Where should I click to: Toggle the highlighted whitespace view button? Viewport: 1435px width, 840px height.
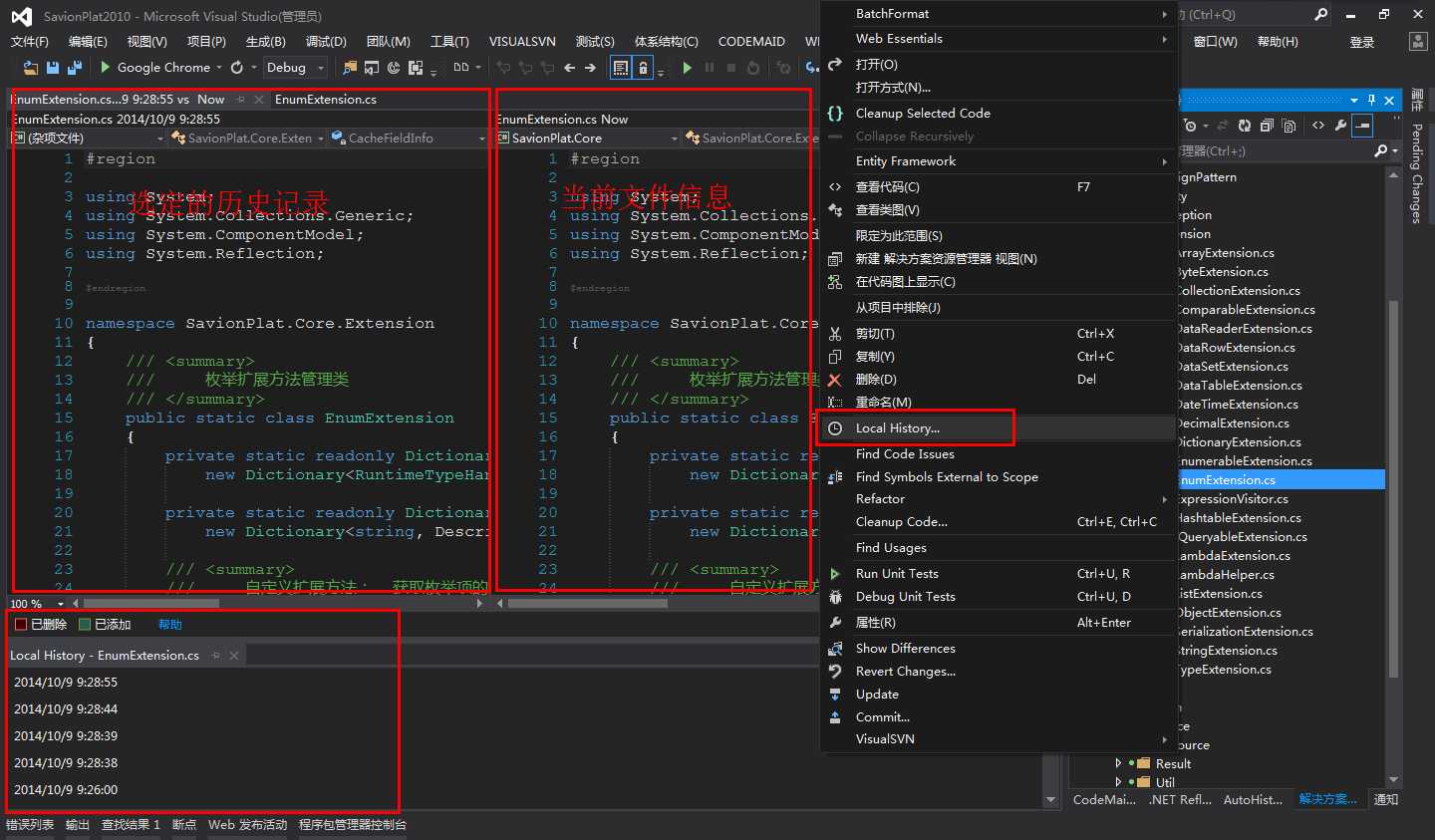(621, 68)
